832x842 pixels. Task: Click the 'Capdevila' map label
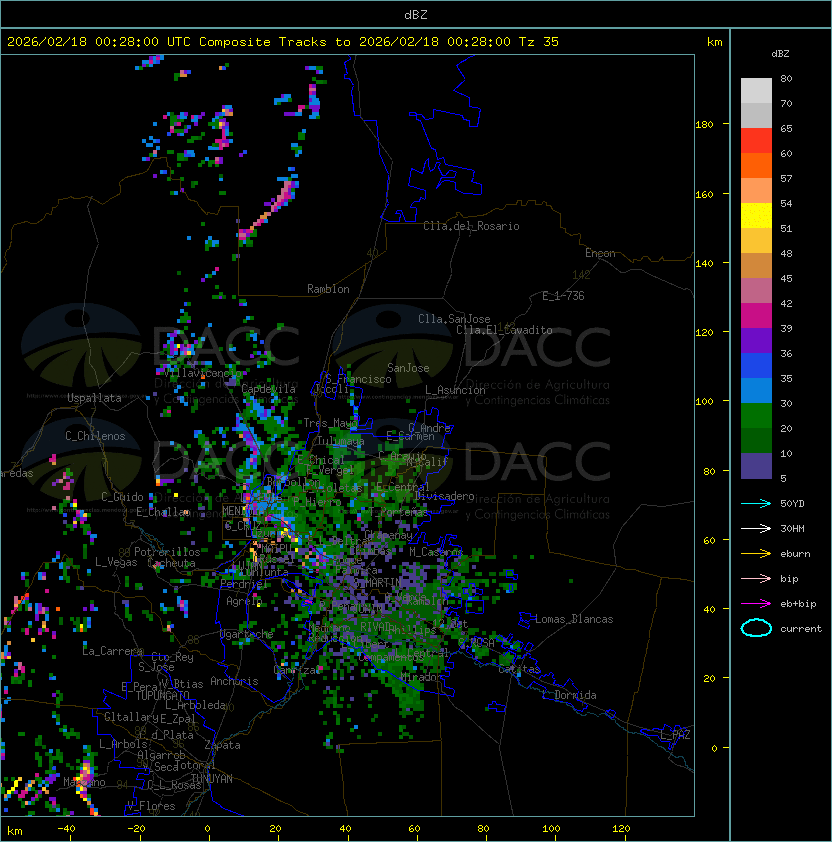[x=269, y=388]
